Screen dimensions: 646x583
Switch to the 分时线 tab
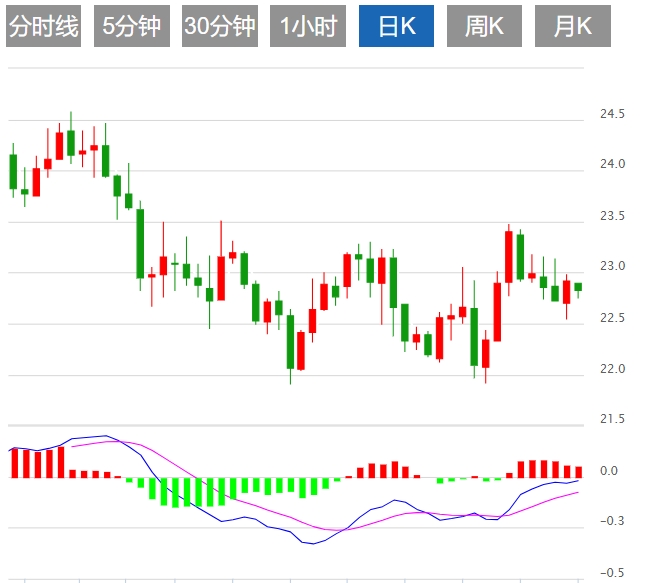[43, 27]
